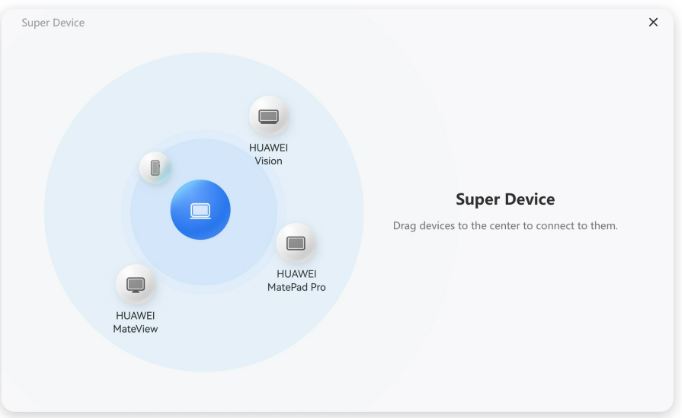Click the HUAWEI Vision text label
Viewport: 682px width, 418px height.
point(268,154)
